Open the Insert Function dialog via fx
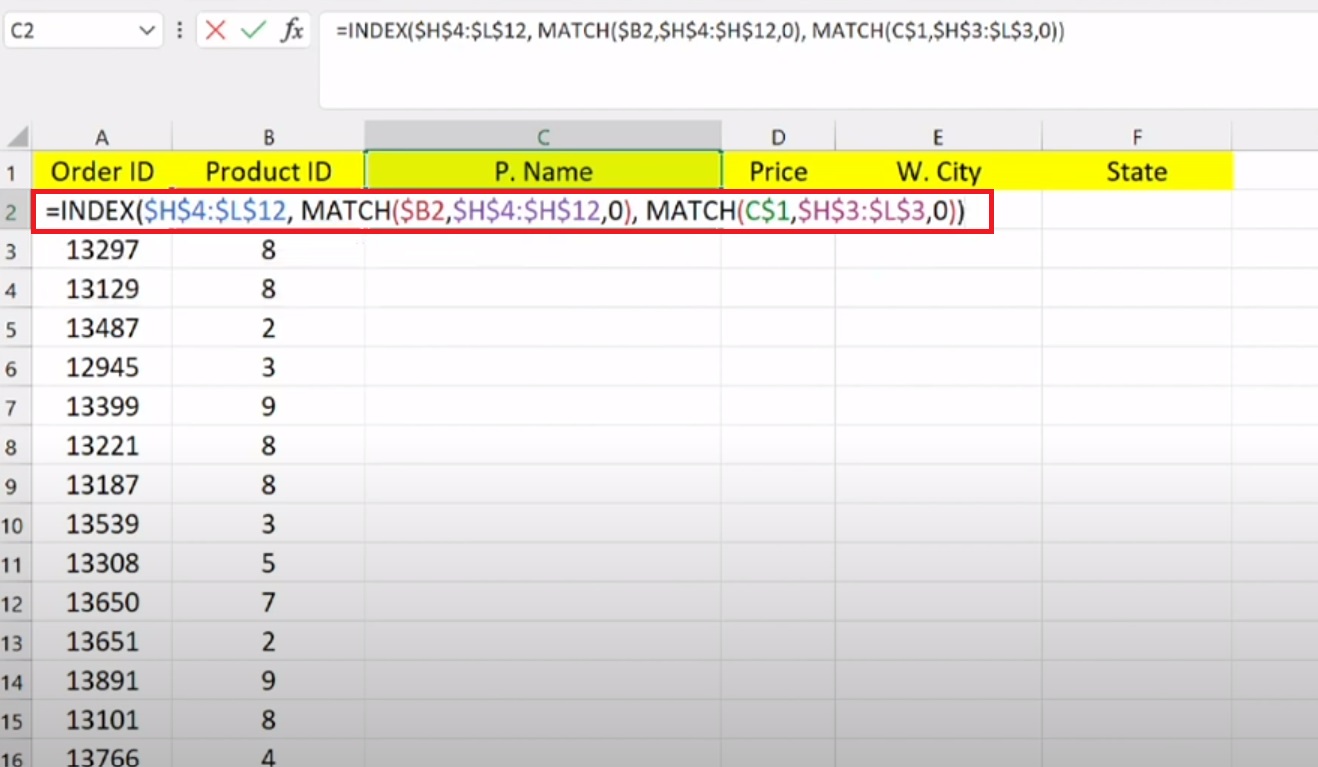This screenshot has width=1318, height=767. 290,30
